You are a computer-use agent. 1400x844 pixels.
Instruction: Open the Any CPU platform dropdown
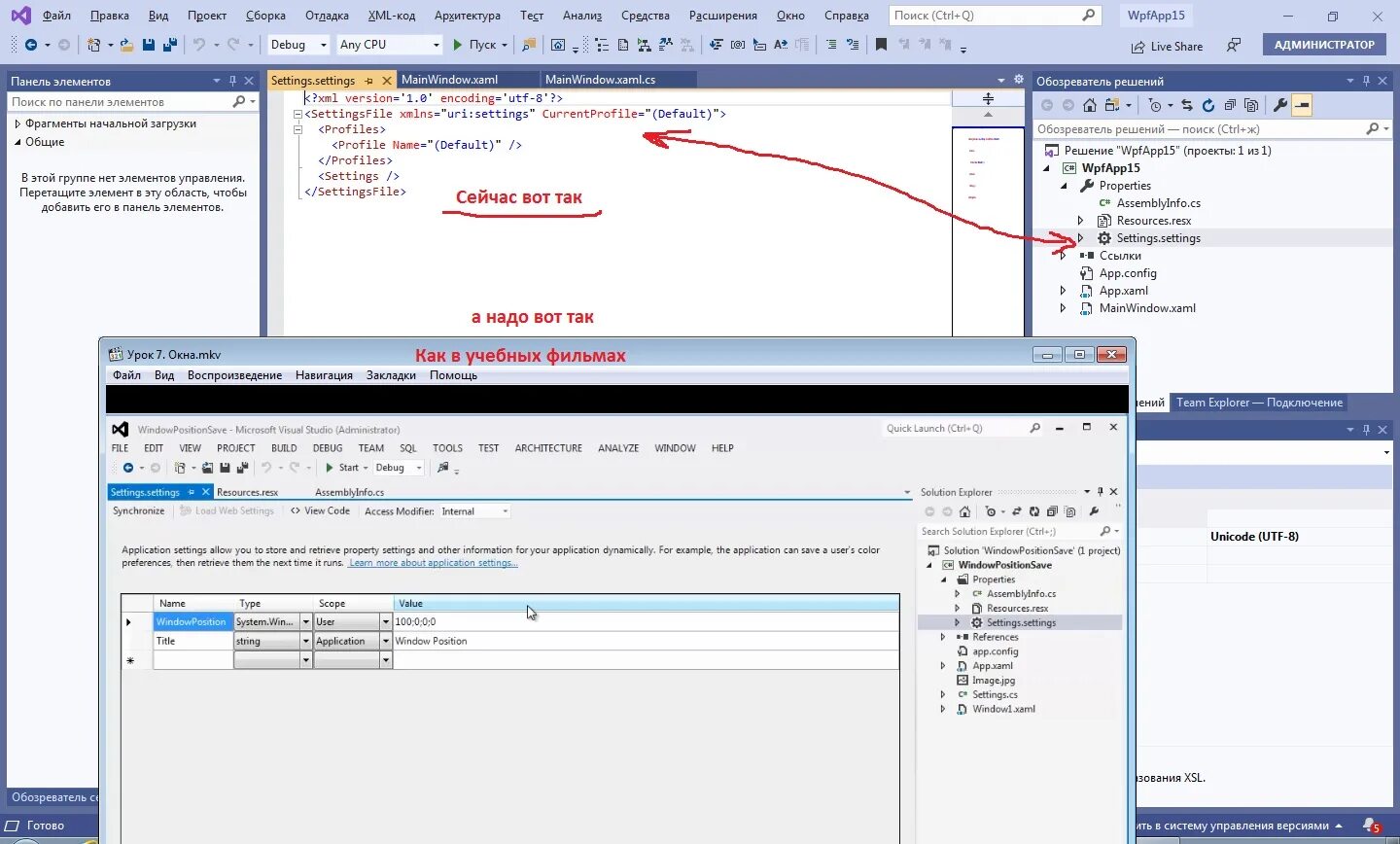pyautogui.click(x=389, y=45)
